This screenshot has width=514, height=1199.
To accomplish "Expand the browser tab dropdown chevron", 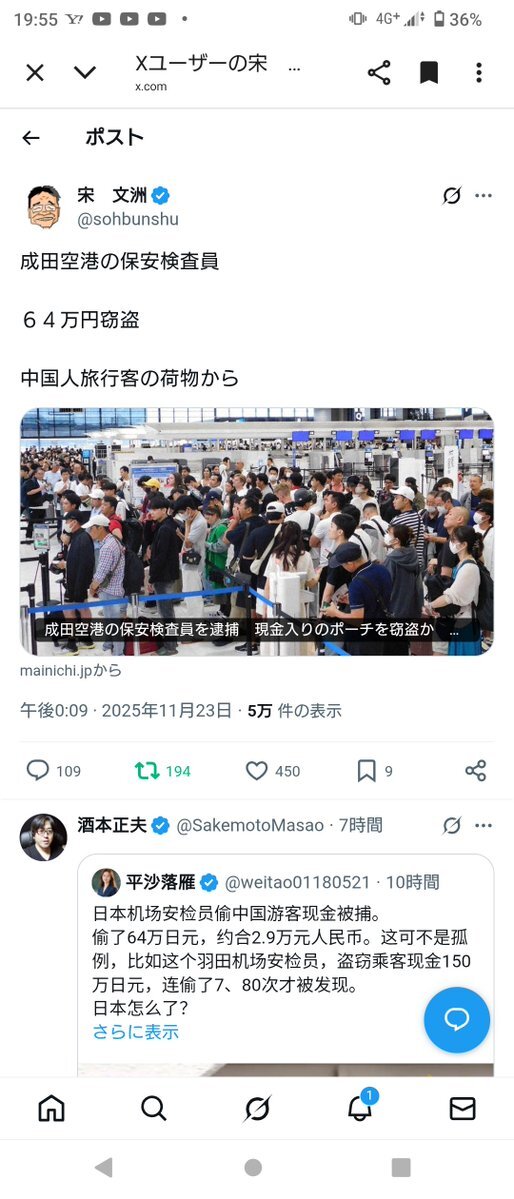I will click(85, 73).
